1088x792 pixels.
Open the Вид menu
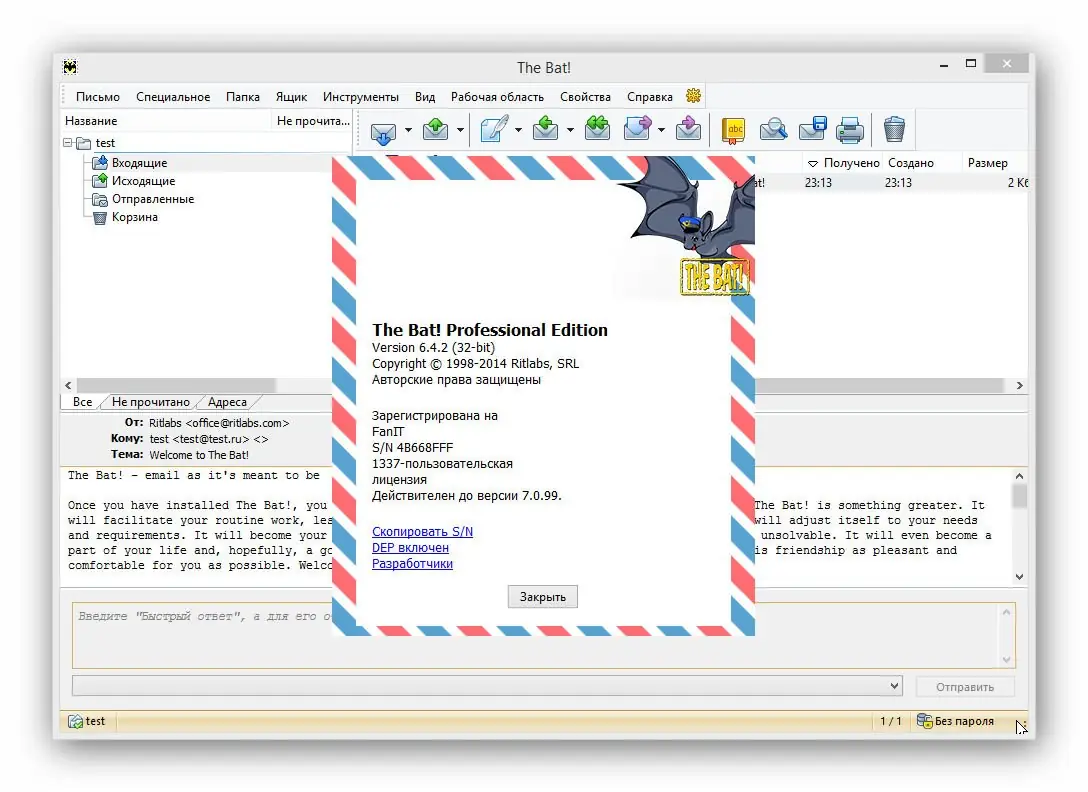click(425, 96)
